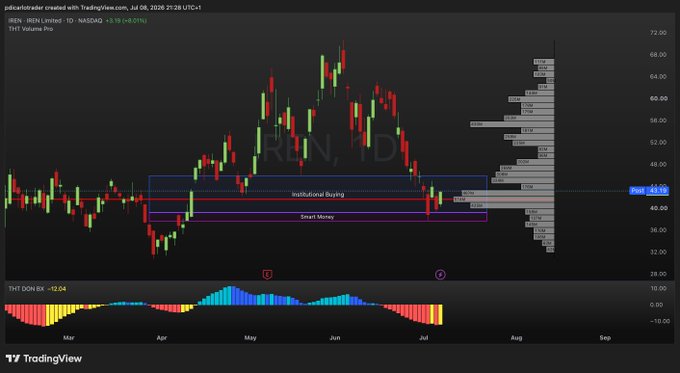
Task: Select the Smart Money zone label
Action: [x=317, y=217]
